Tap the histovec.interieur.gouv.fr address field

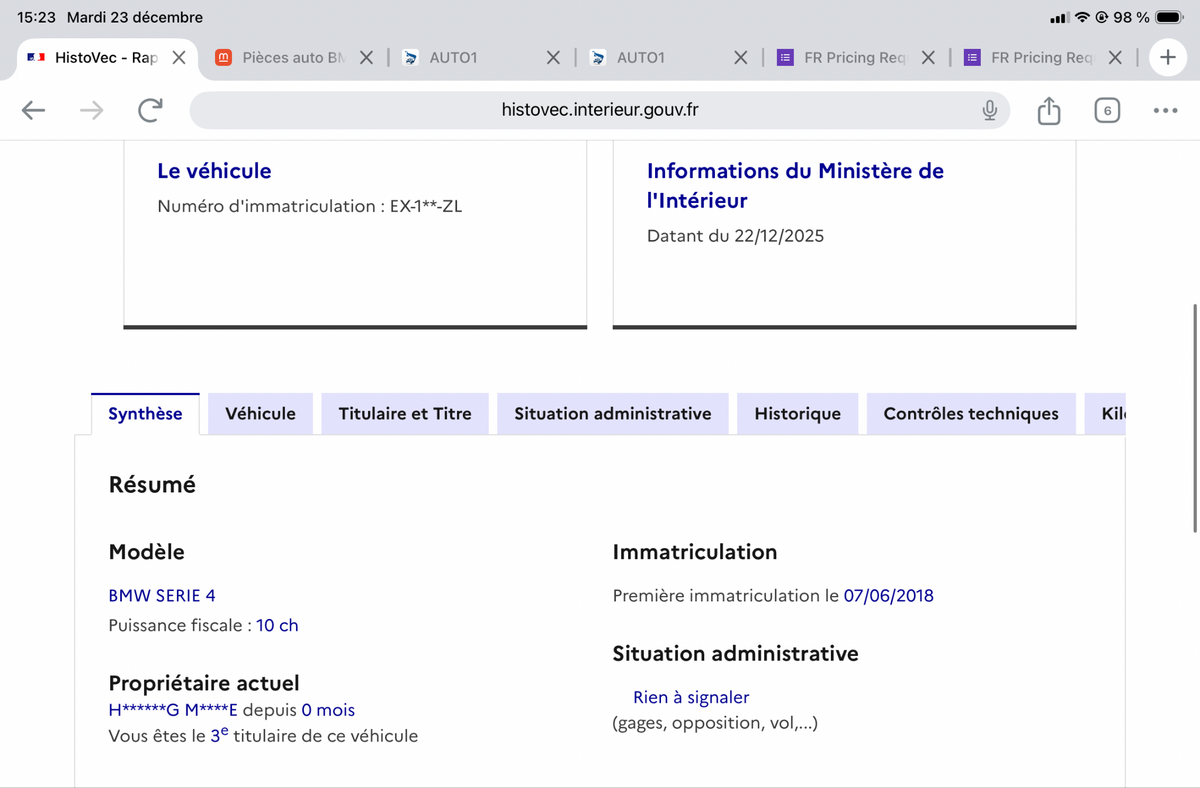(x=598, y=110)
